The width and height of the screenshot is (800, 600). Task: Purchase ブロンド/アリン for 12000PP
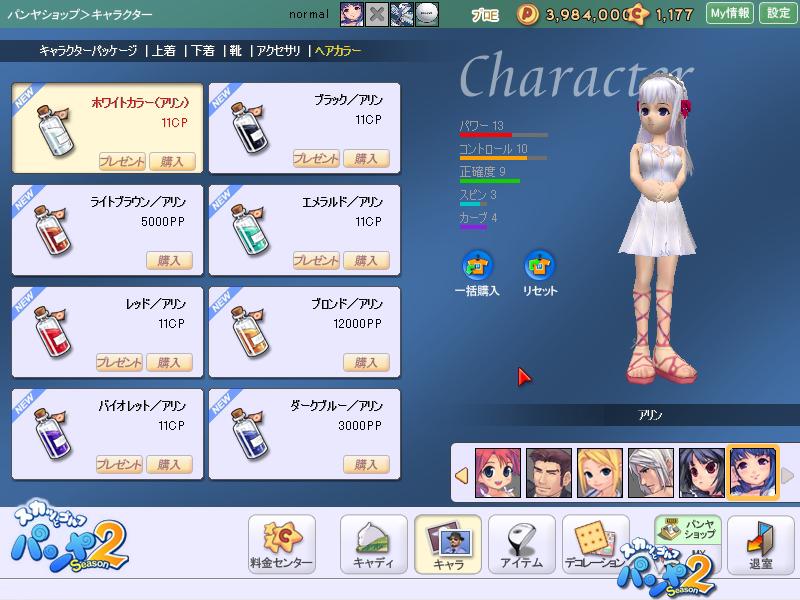[366, 362]
